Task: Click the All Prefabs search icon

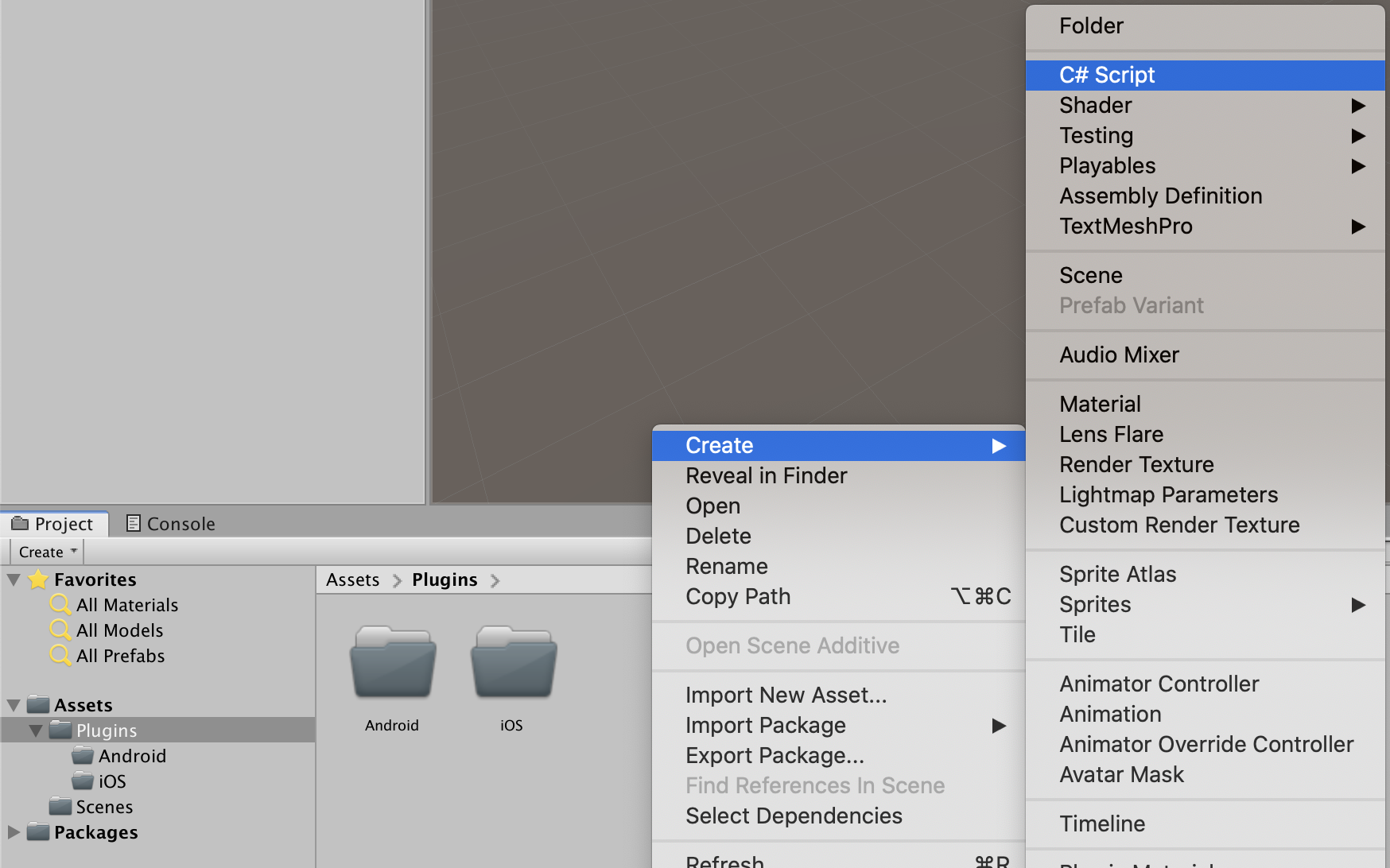Action: click(x=60, y=656)
